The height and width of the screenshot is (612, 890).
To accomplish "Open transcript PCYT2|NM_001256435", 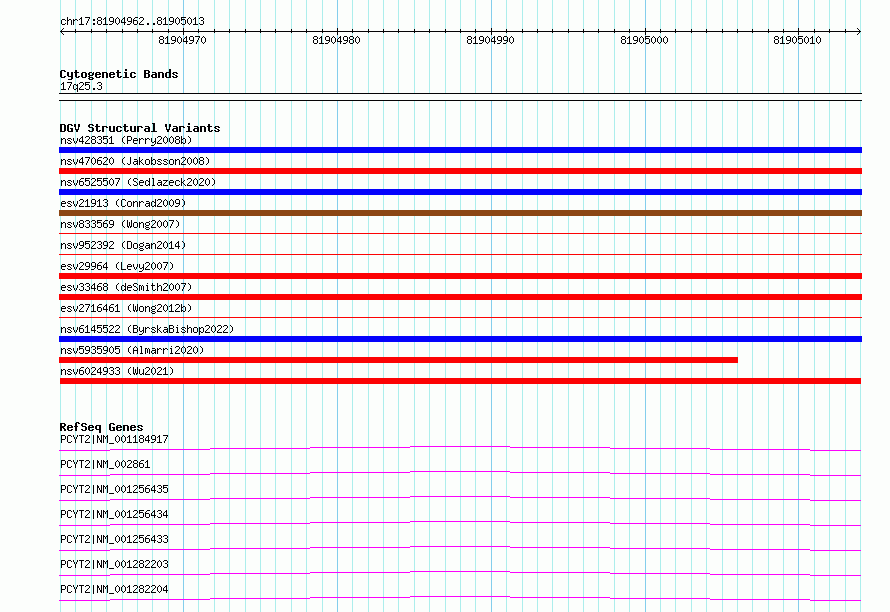I will click(114, 489).
